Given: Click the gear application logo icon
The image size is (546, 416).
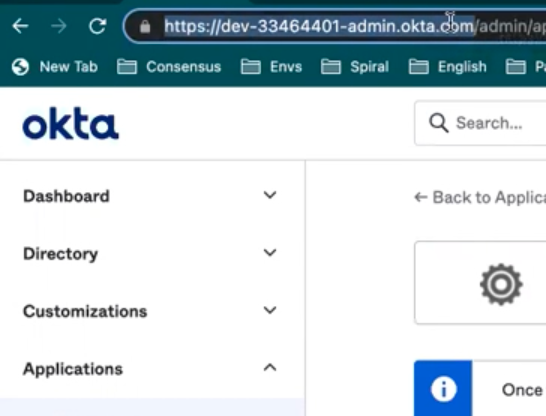Looking at the screenshot, I should click(x=501, y=284).
